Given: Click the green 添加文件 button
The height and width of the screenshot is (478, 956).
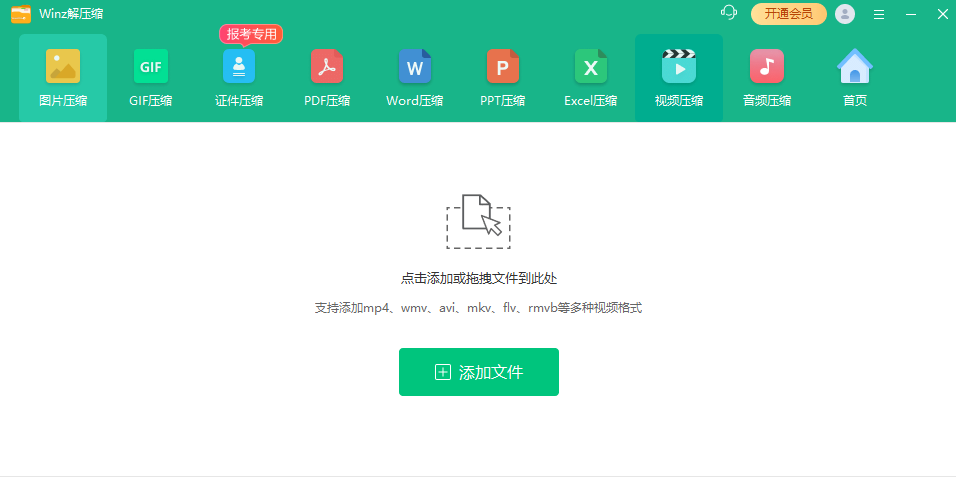Looking at the screenshot, I should (479, 372).
